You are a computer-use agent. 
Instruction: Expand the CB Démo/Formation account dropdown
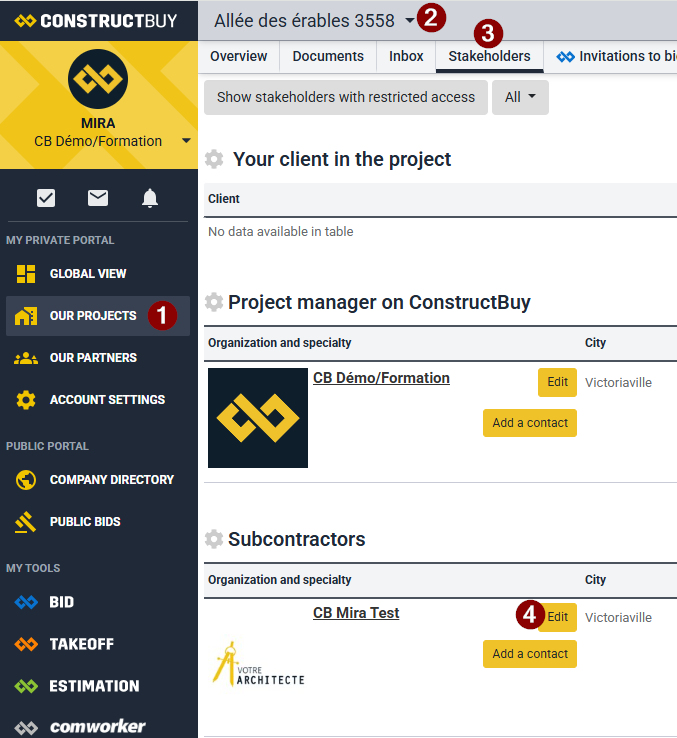[186, 141]
